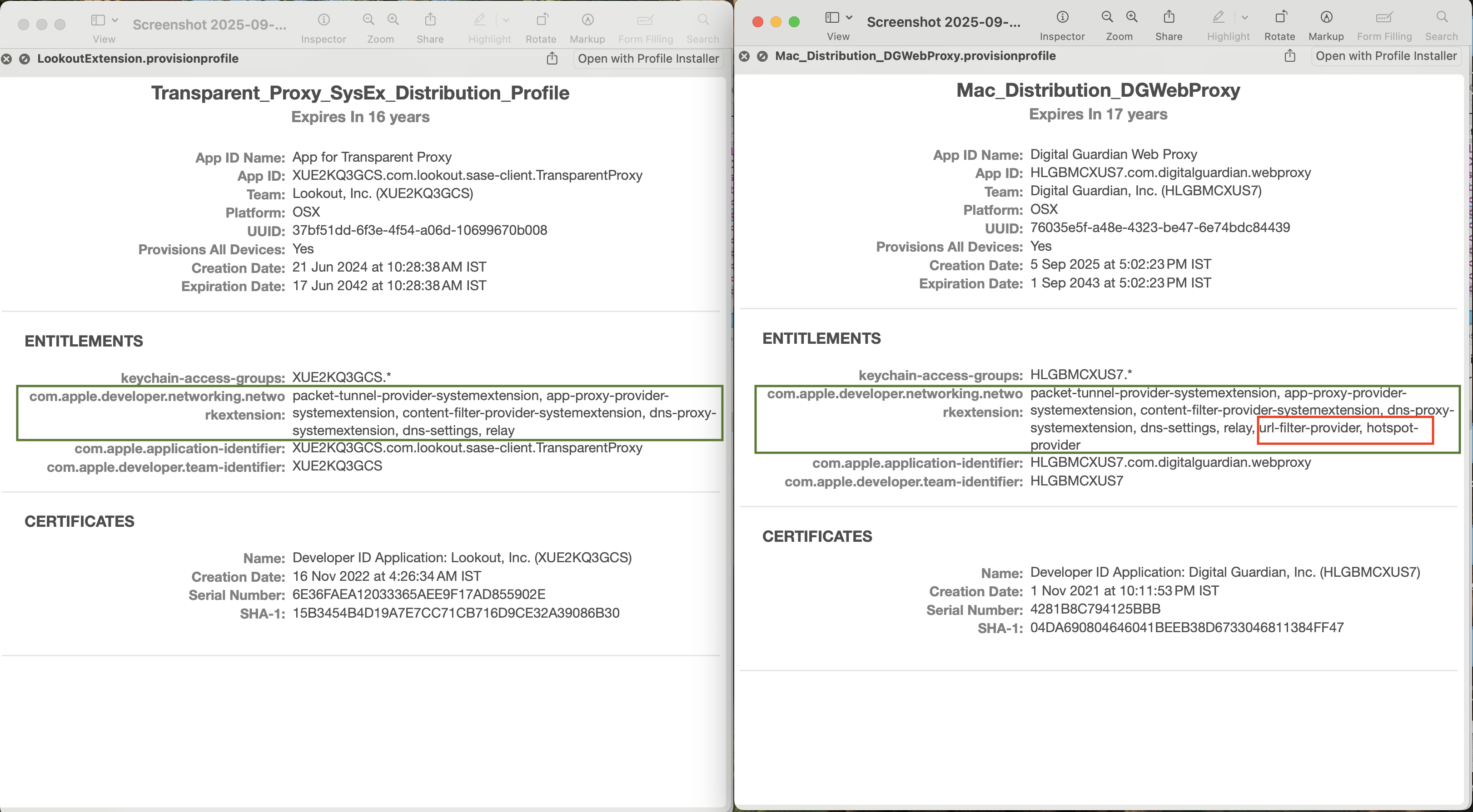Open Highlight color dropdown arrow in left window

(x=506, y=20)
